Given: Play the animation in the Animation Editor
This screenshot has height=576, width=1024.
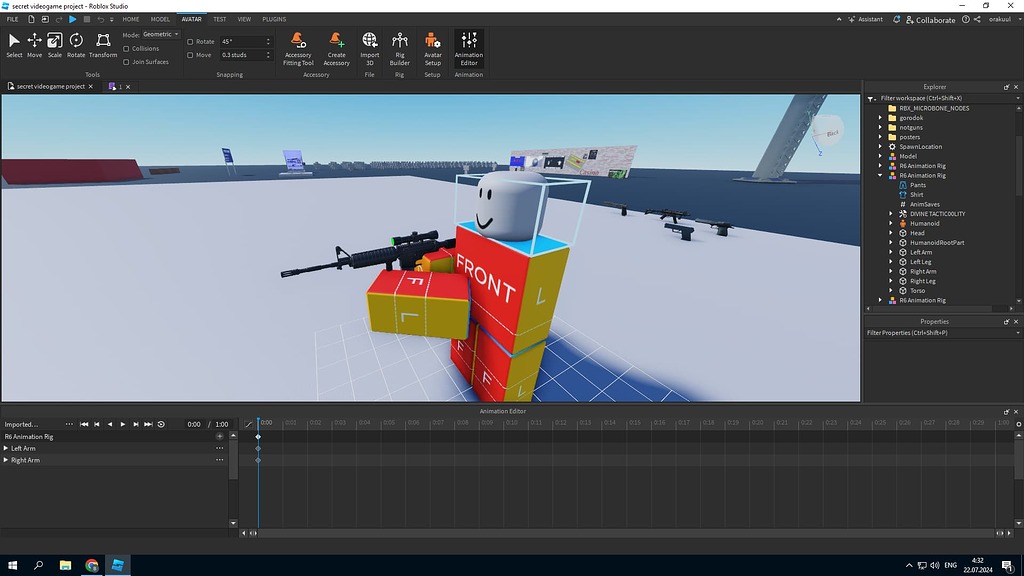Looking at the screenshot, I should (x=122, y=423).
